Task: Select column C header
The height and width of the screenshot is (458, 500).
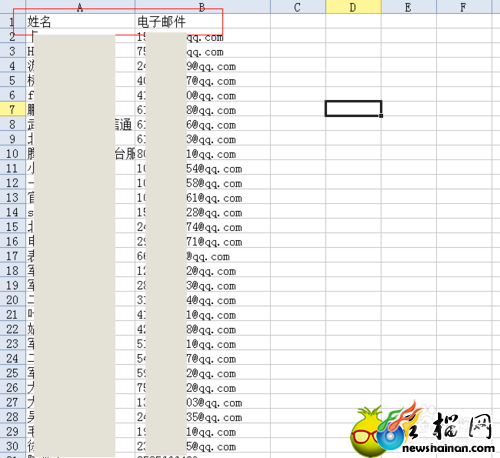Action: 298,7
